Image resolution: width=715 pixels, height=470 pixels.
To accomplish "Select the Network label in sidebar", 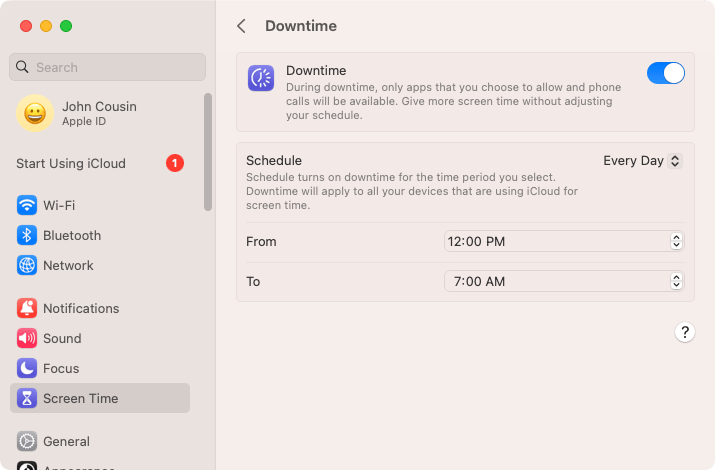I will pyautogui.click(x=68, y=265).
